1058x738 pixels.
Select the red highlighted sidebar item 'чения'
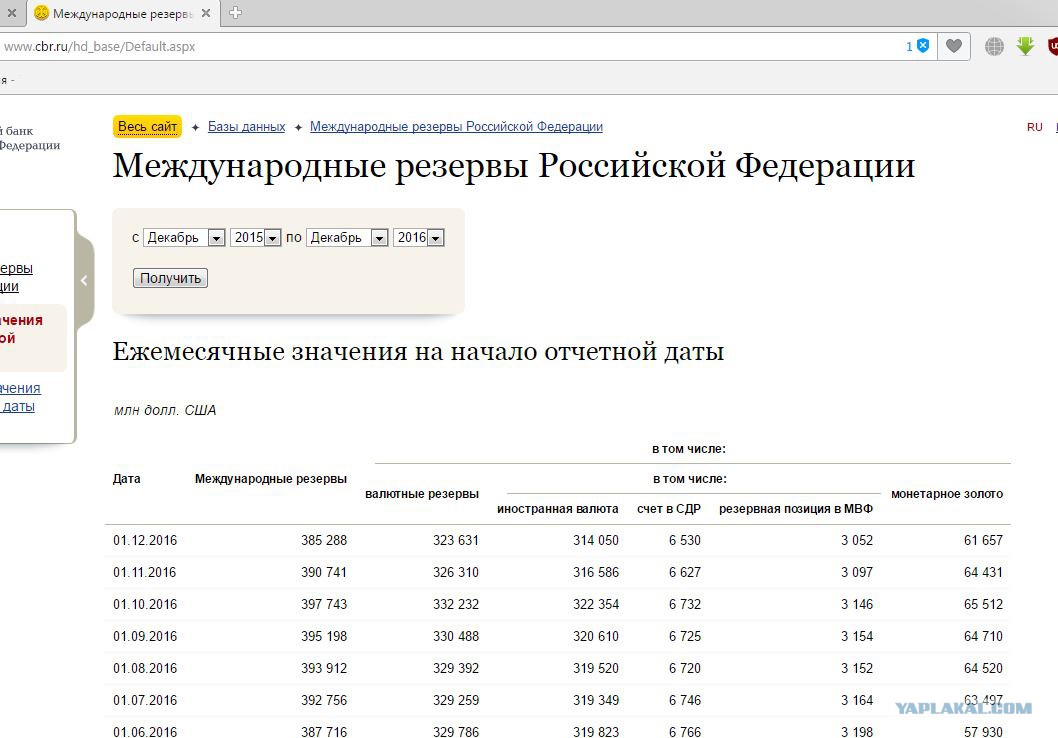[x=21, y=329]
